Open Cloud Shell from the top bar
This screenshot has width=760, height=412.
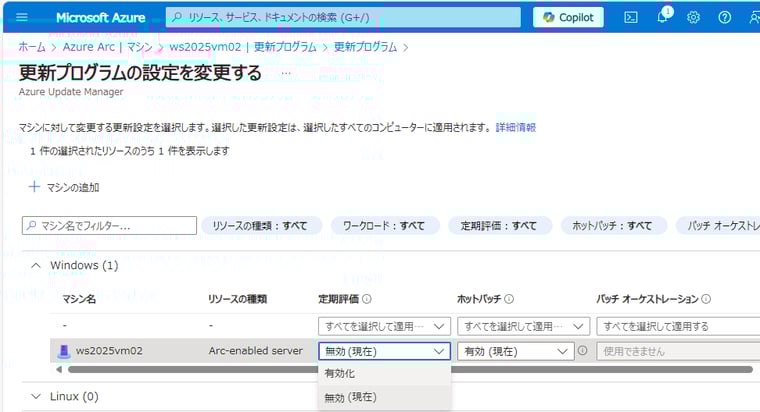630,17
